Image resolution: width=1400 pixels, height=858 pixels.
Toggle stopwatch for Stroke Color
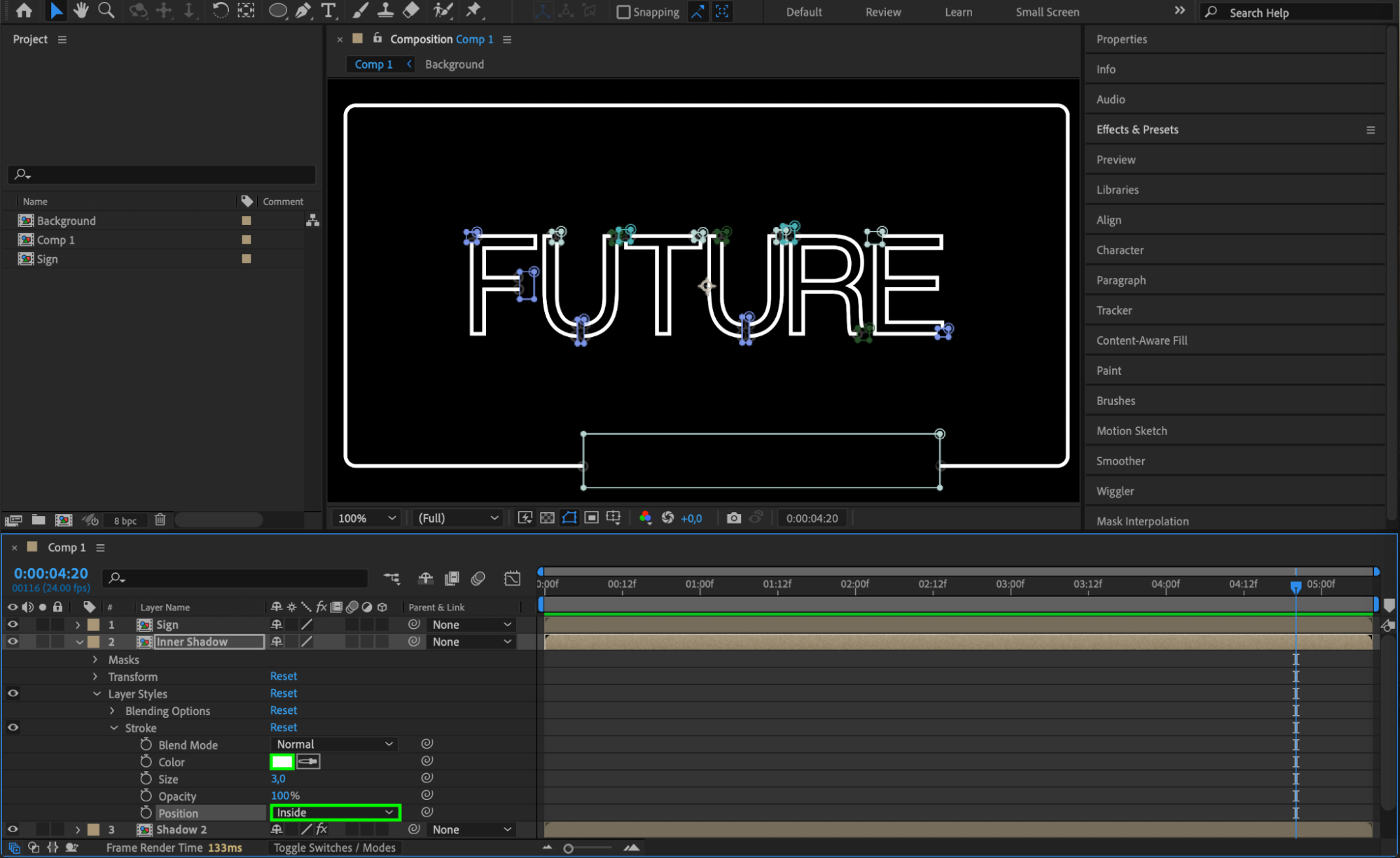146,761
